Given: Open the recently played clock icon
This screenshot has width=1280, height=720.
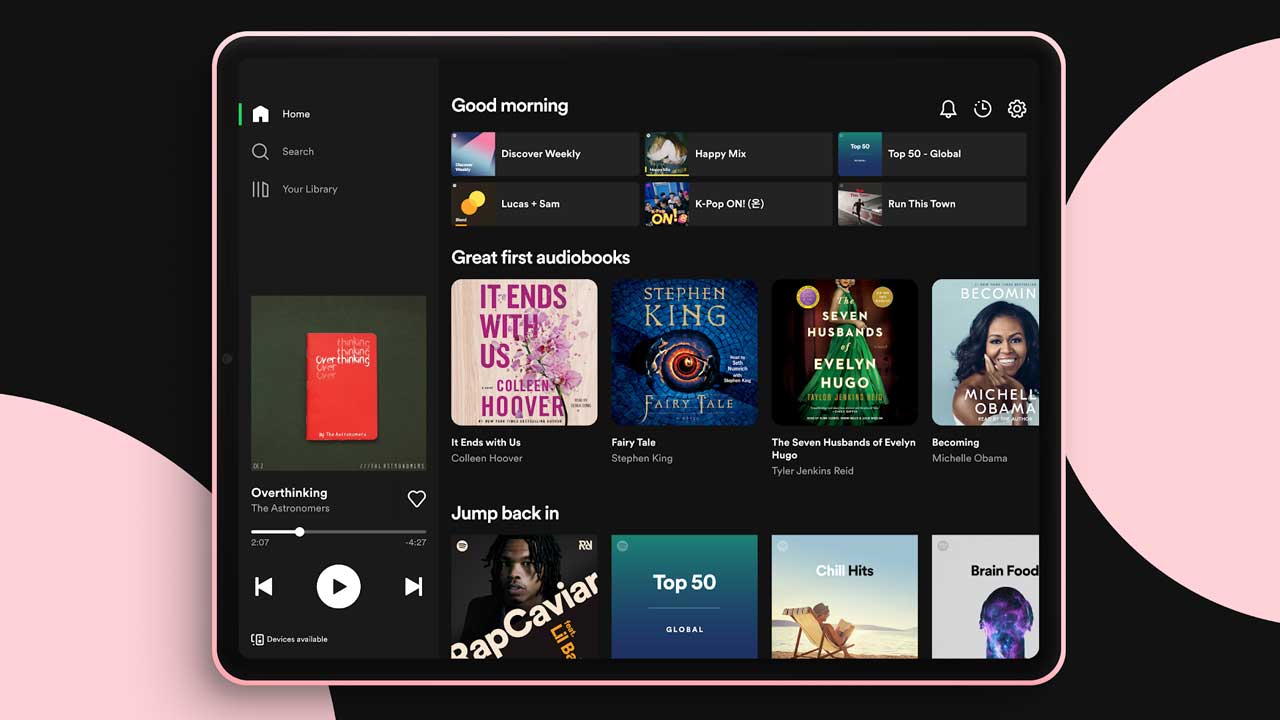Looking at the screenshot, I should click(x=983, y=109).
